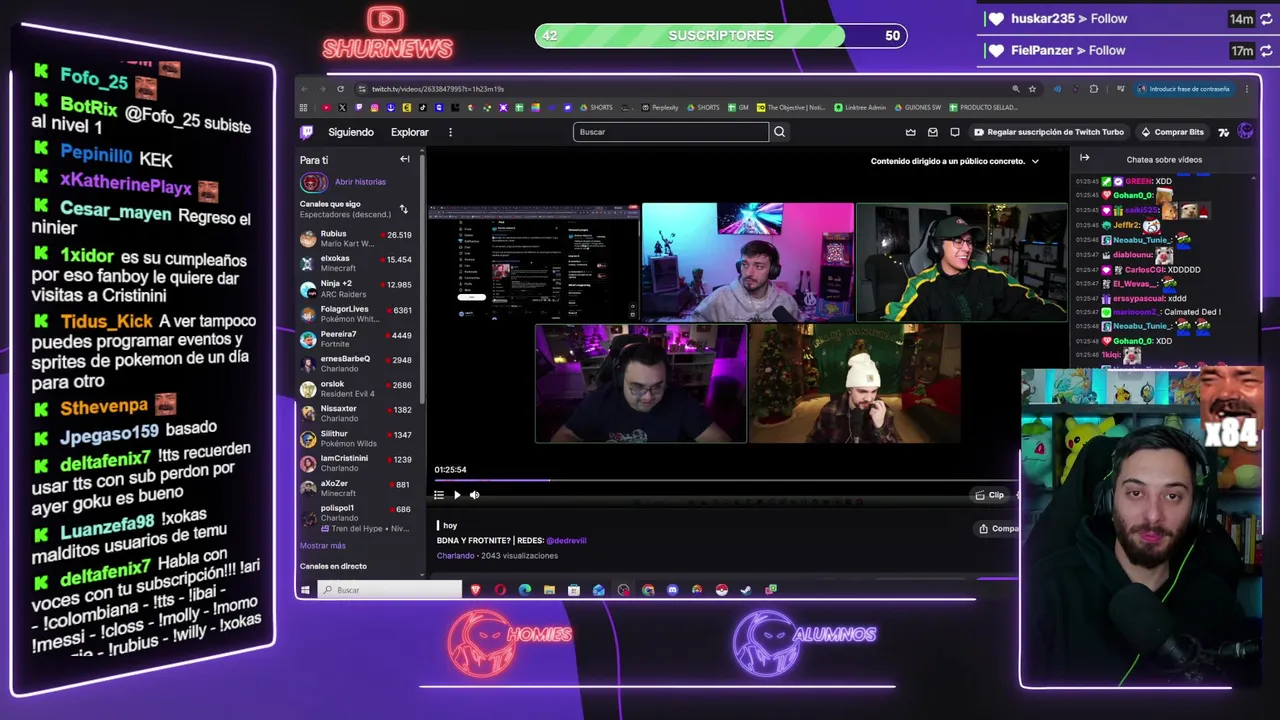The height and width of the screenshot is (720, 1280).
Task: Open video chapters list icon
Action: click(x=438, y=495)
